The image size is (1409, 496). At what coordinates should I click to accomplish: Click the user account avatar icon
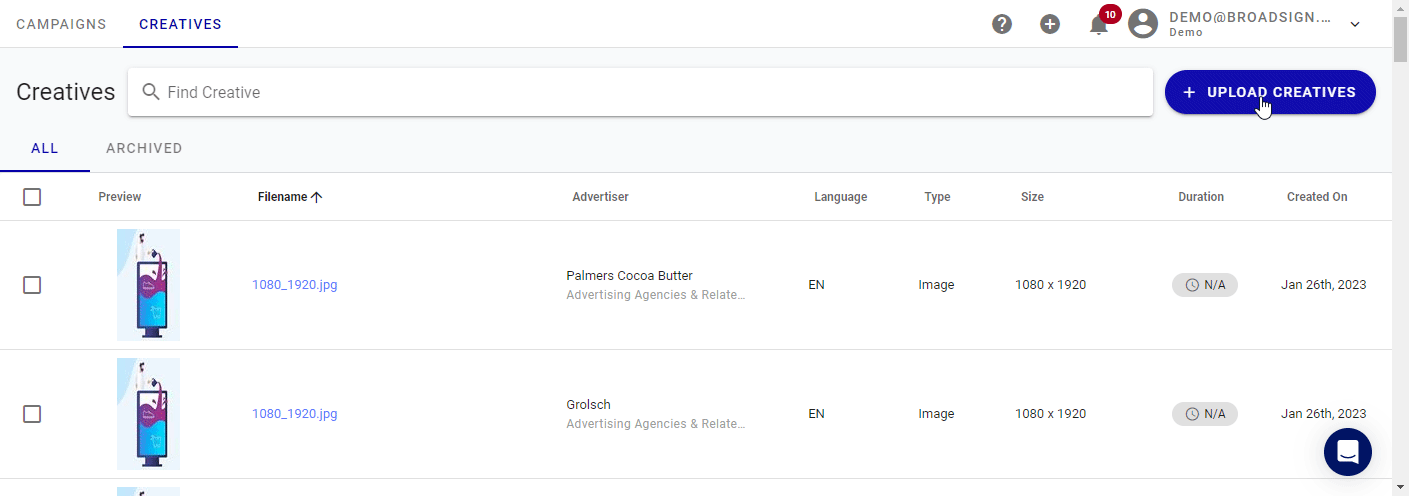(1143, 24)
